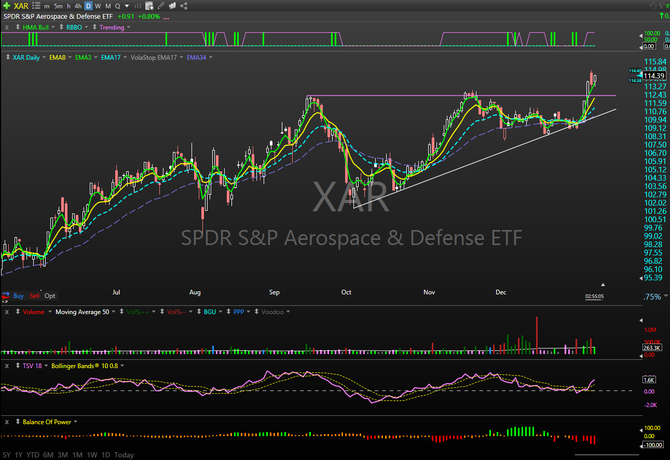Open the EMA8 settings dropdown
Screen dimensions: 670x460
(70, 57)
